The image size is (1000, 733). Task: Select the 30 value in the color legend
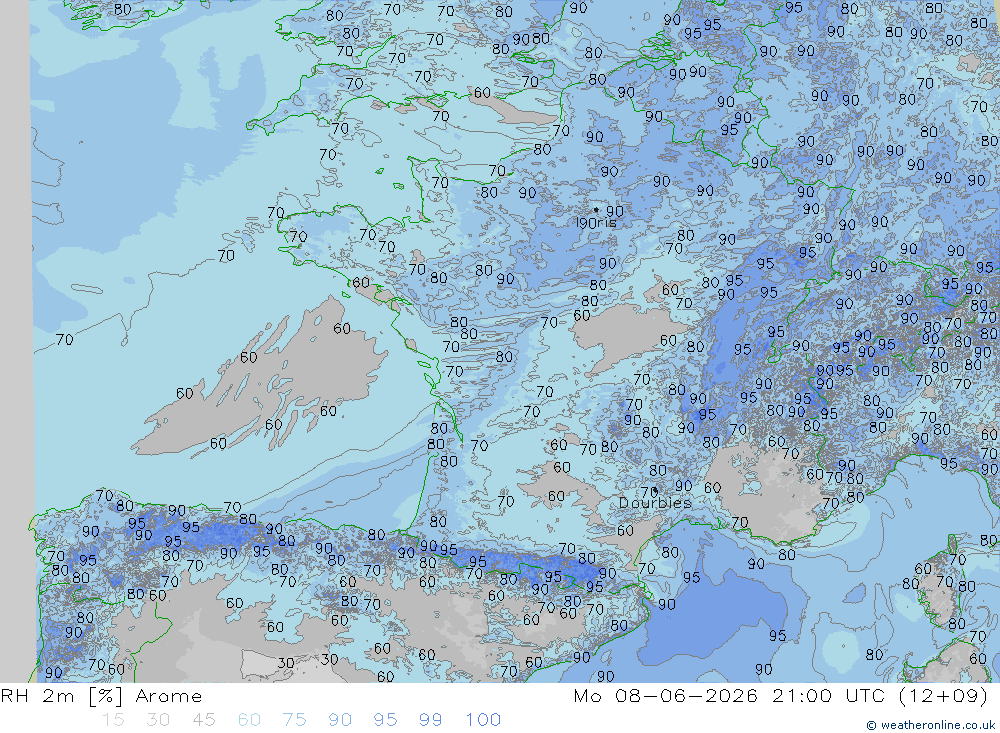[x=158, y=720]
